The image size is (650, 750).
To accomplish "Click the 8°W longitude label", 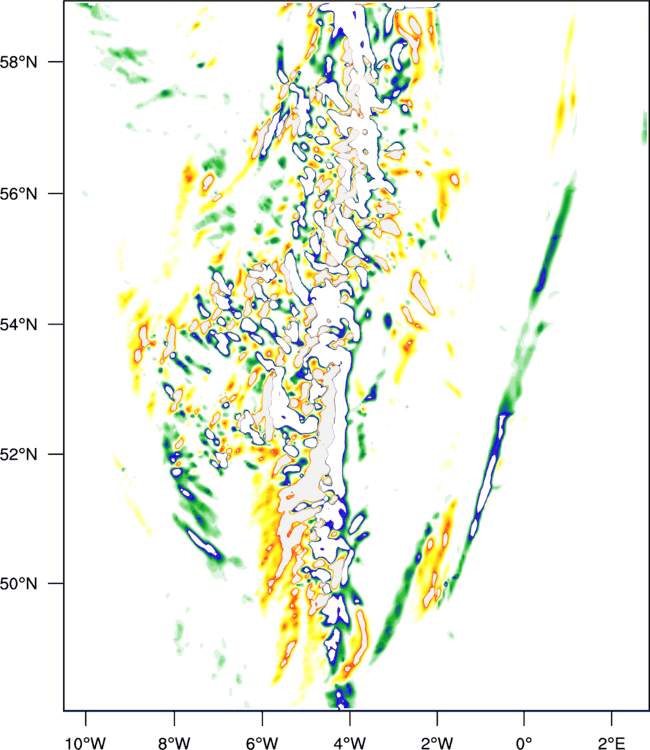I will (x=174, y=743).
